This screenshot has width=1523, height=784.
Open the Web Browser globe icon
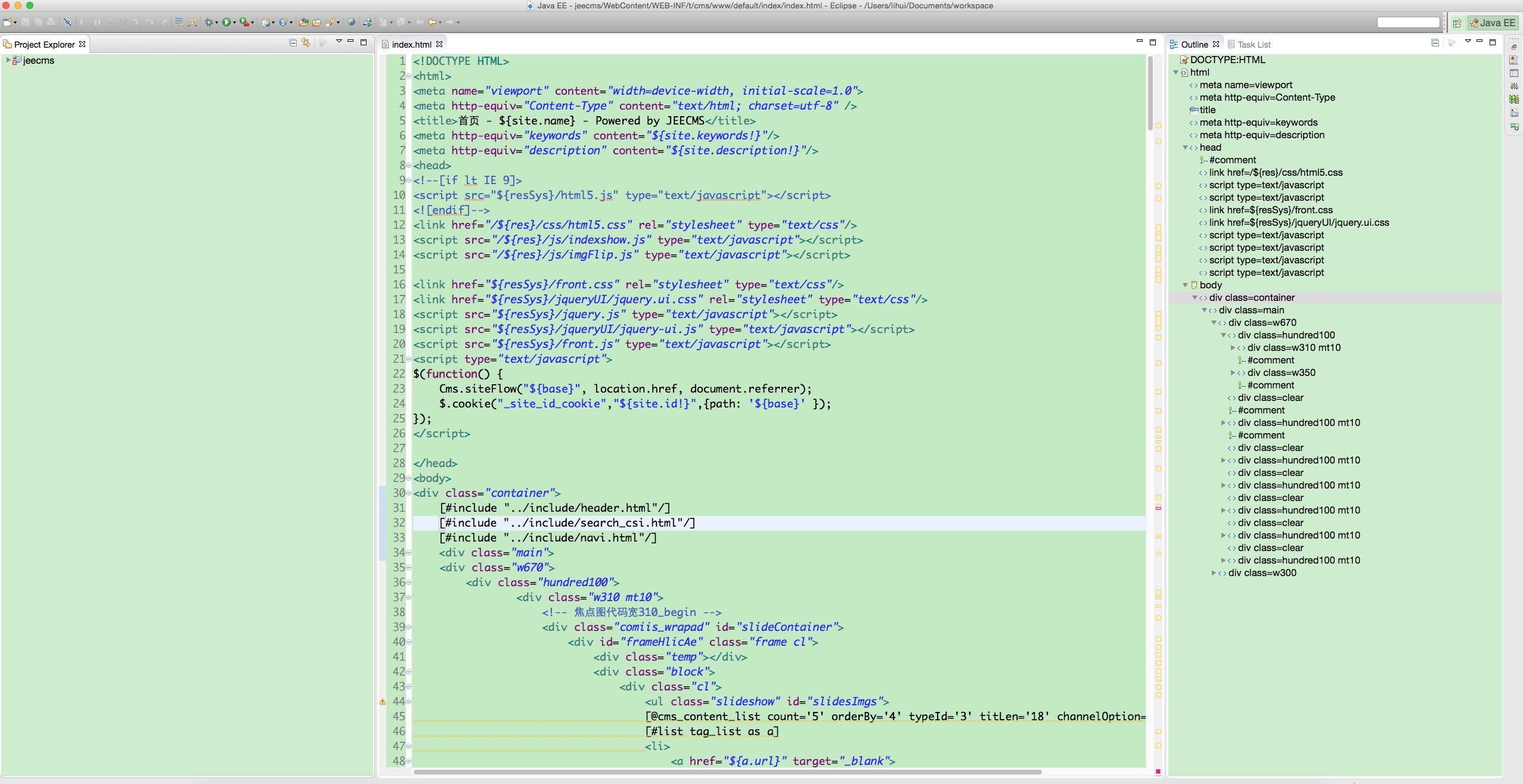click(x=352, y=23)
